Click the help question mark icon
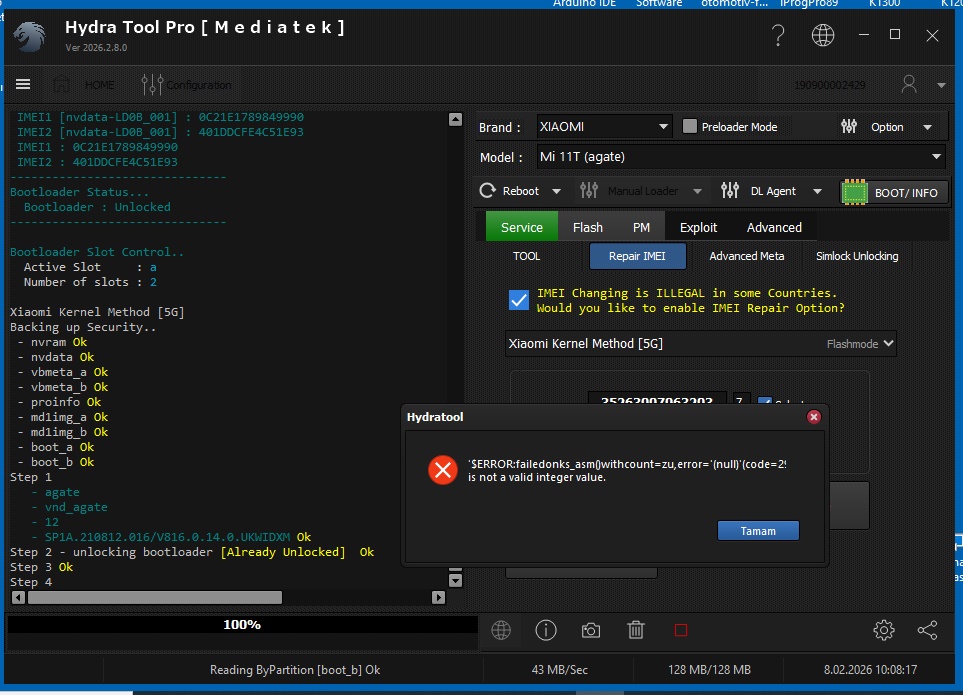 coord(778,35)
